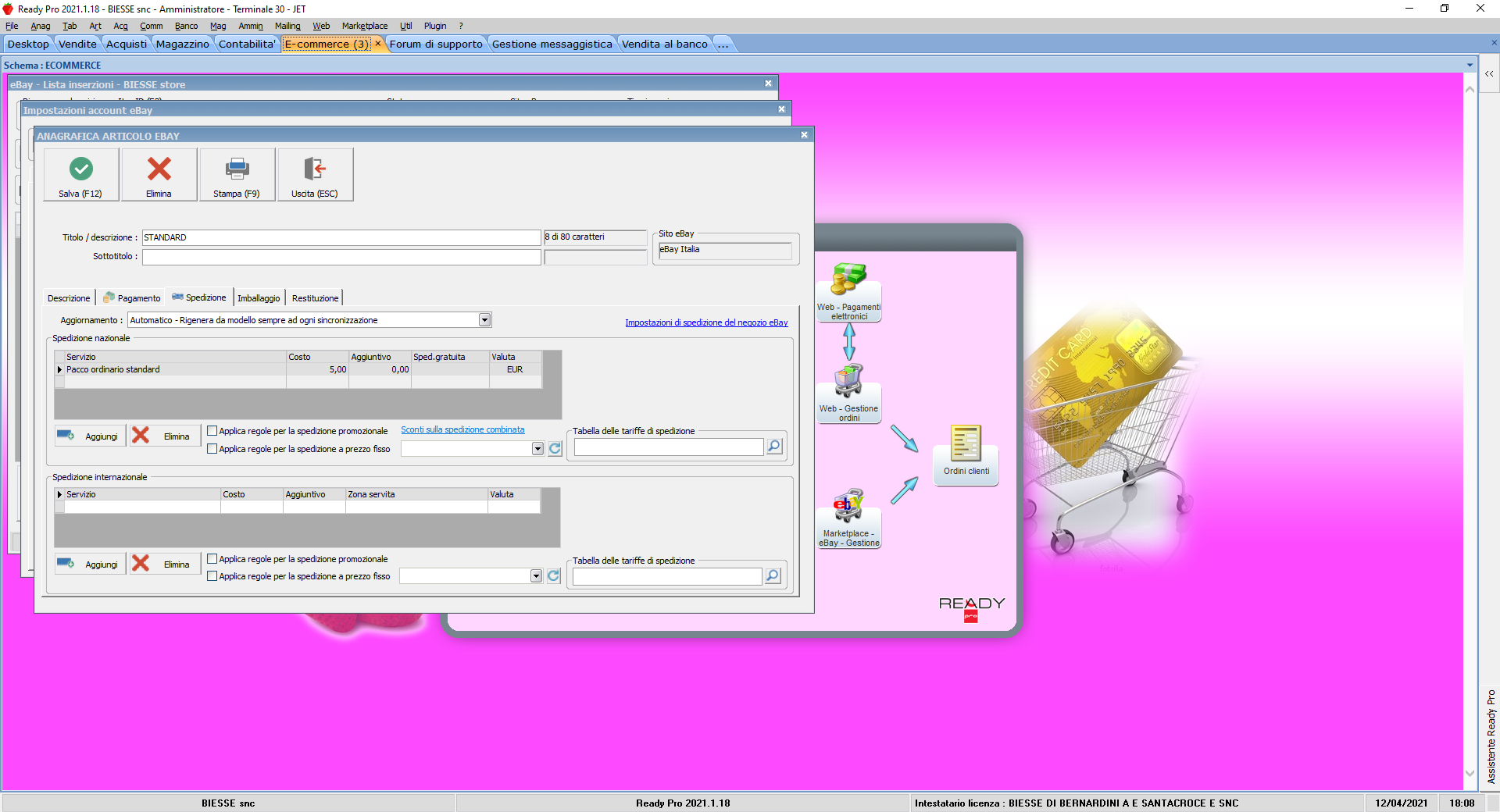
Task: Switch to the Descrizione tab
Action: click(69, 298)
